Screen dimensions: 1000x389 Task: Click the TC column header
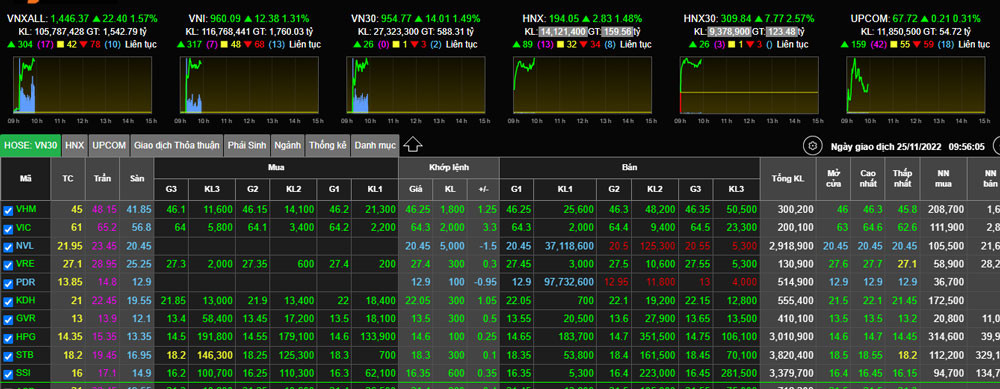click(x=68, y=179)
